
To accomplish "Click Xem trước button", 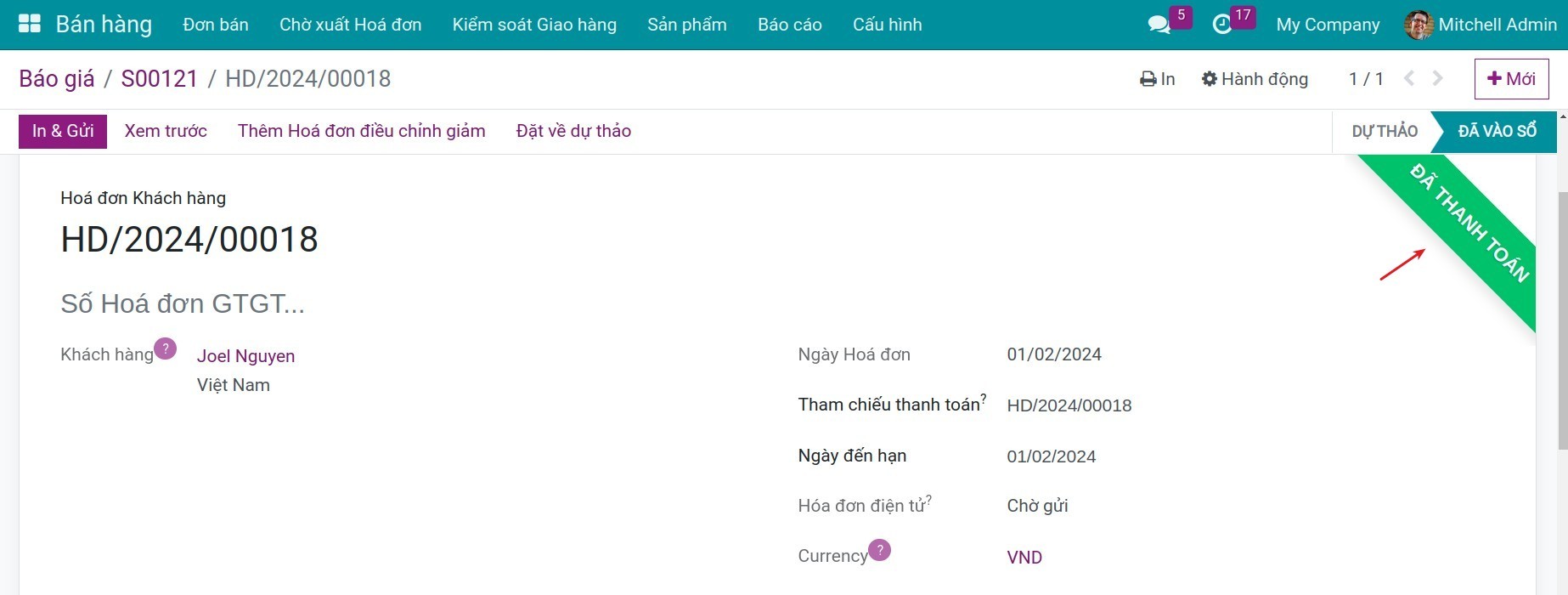I will tap(166, 131).
